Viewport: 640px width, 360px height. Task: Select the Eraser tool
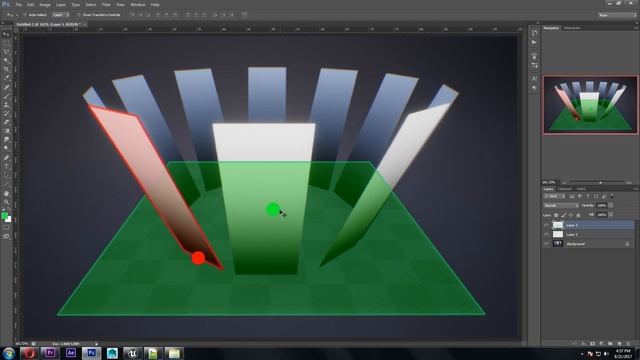click(x=6, y=122)
